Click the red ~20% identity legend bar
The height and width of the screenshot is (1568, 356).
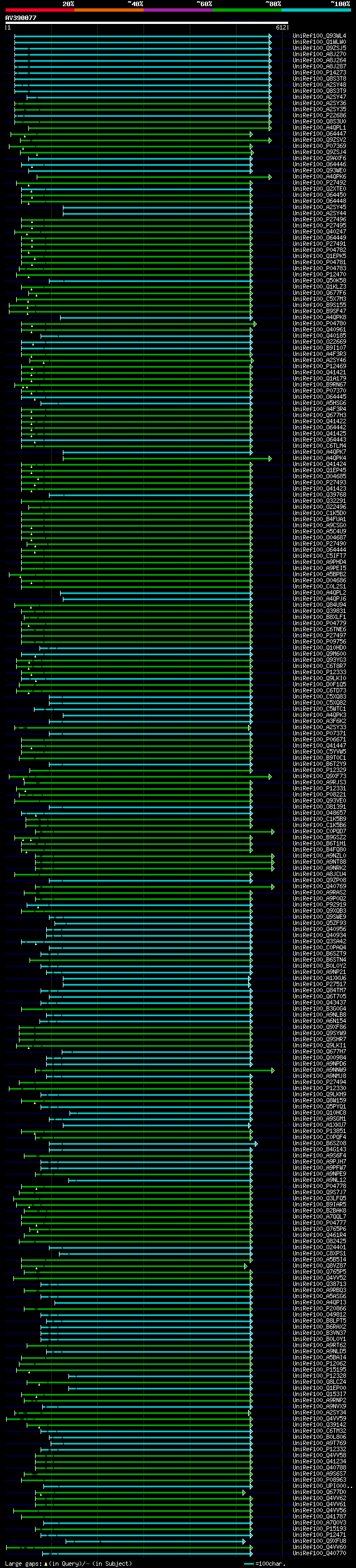[x=39, y=10]
